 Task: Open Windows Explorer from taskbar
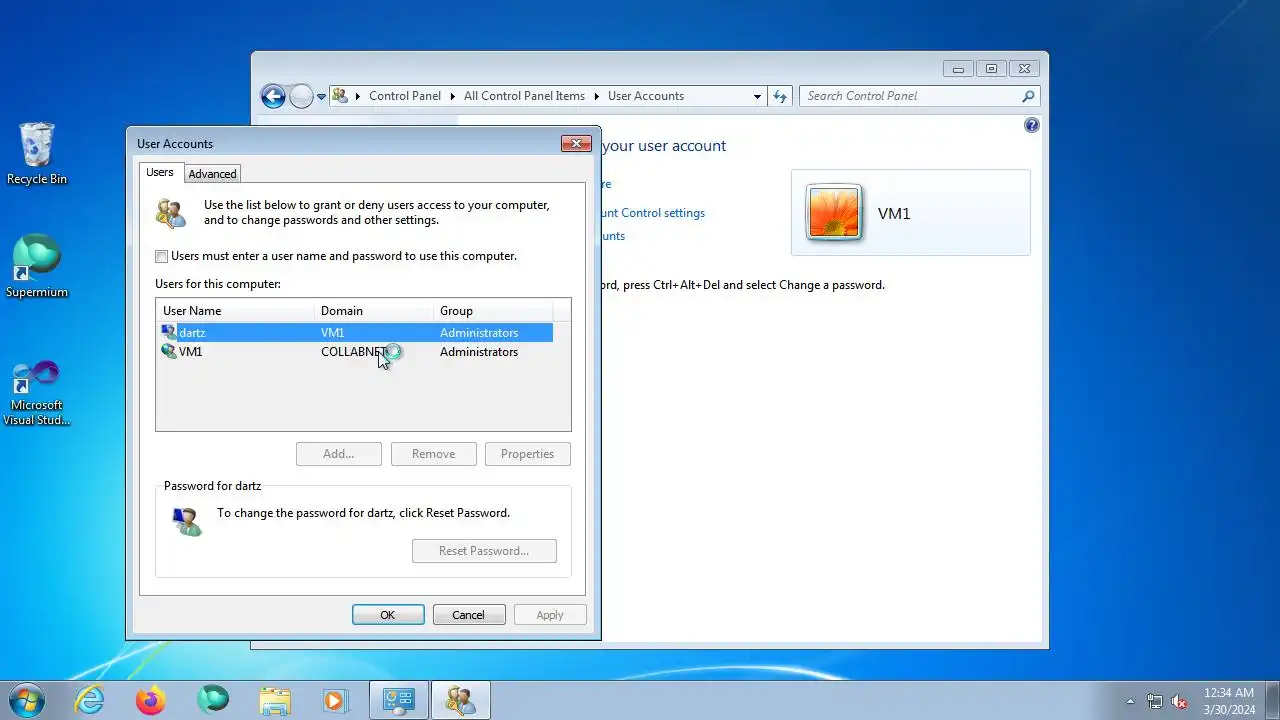(x=274, y=700)
